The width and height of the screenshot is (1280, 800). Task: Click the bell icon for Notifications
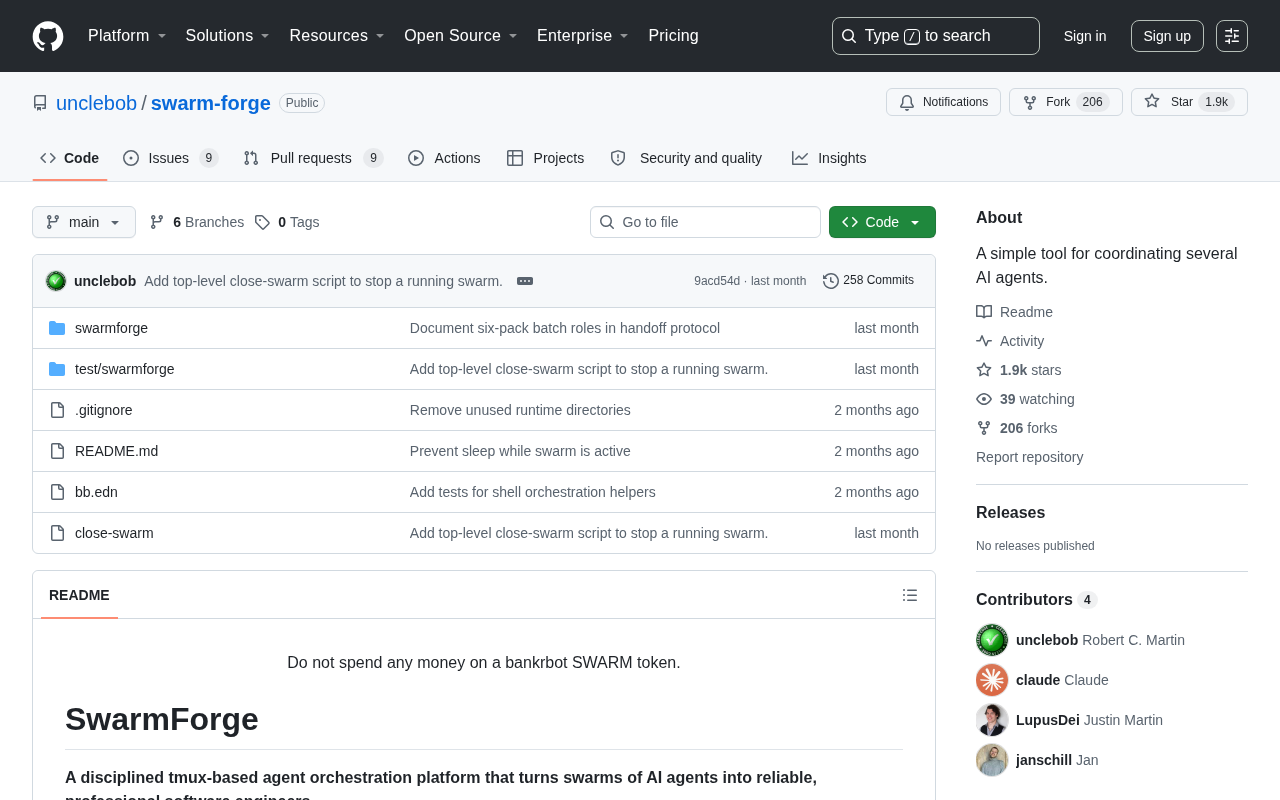coord(907,102)
